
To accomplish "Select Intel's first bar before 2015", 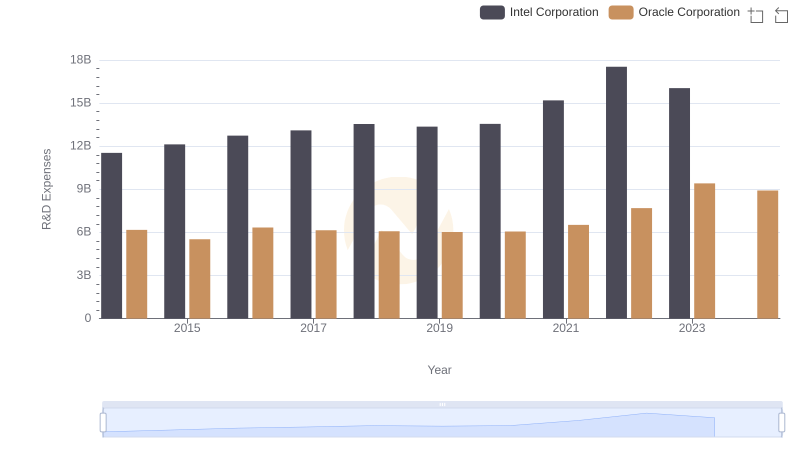I will [x=112, y=236].
